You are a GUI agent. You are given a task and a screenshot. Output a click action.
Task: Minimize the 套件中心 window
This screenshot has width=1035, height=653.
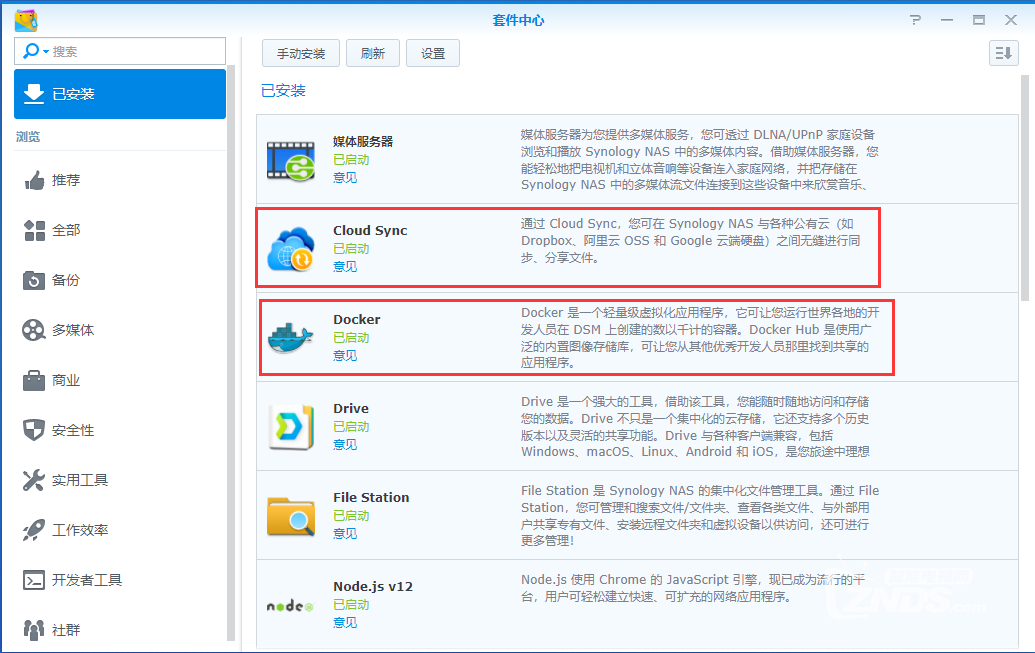(947, 20)
